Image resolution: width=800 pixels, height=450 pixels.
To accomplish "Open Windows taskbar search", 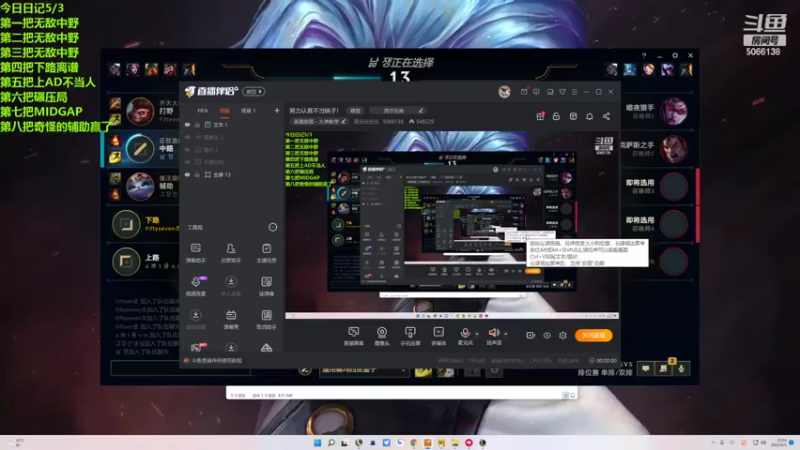I will [331, 443].
